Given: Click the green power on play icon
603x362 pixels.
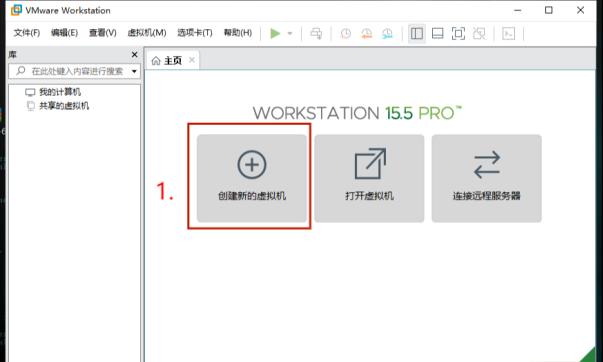Looking at the screenshot, I should point(275,33).
